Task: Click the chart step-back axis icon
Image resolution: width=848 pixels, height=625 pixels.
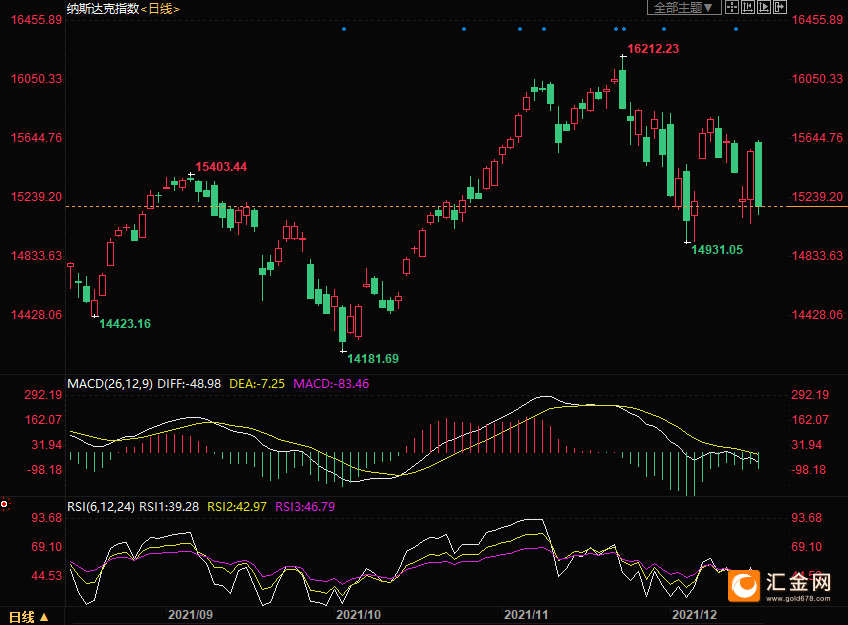Action: [748, 7]
